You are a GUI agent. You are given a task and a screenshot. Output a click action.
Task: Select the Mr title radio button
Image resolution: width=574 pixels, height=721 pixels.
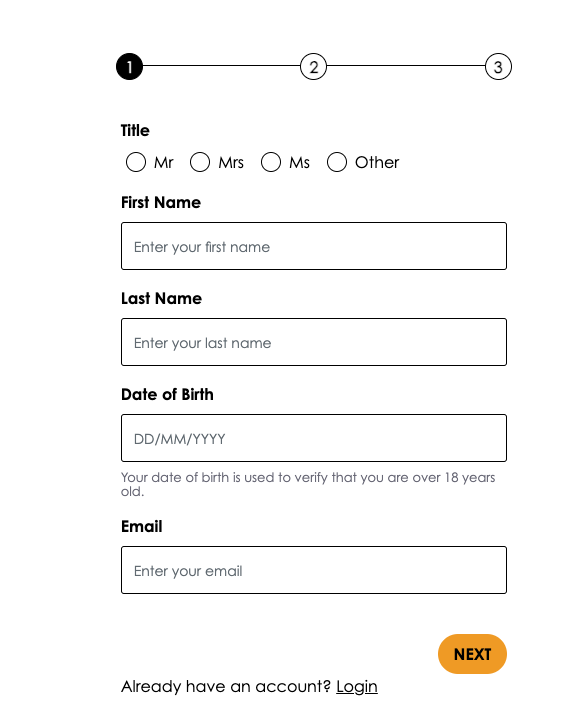136,162
